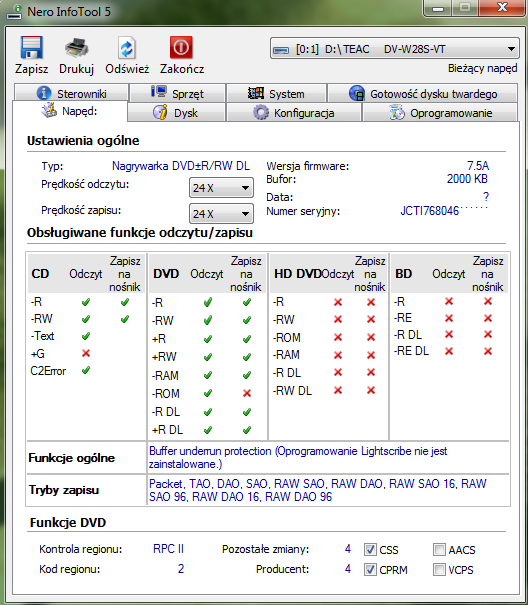The height and width of the screenshot is (605, 528).
Task: Click the Zakończ button label
Action: [x=182, y=69]
